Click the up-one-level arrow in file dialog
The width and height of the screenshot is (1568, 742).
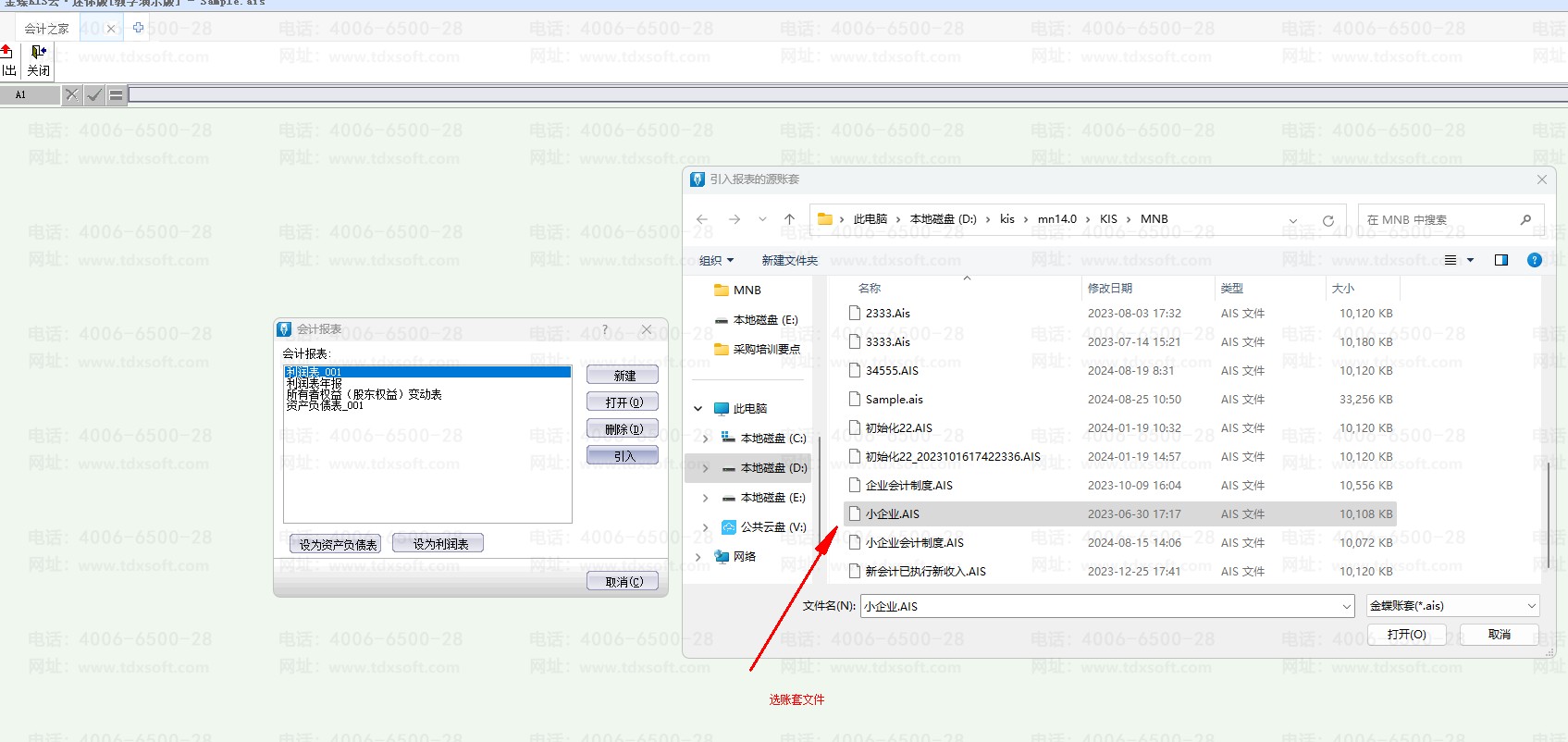click(789, 219)
